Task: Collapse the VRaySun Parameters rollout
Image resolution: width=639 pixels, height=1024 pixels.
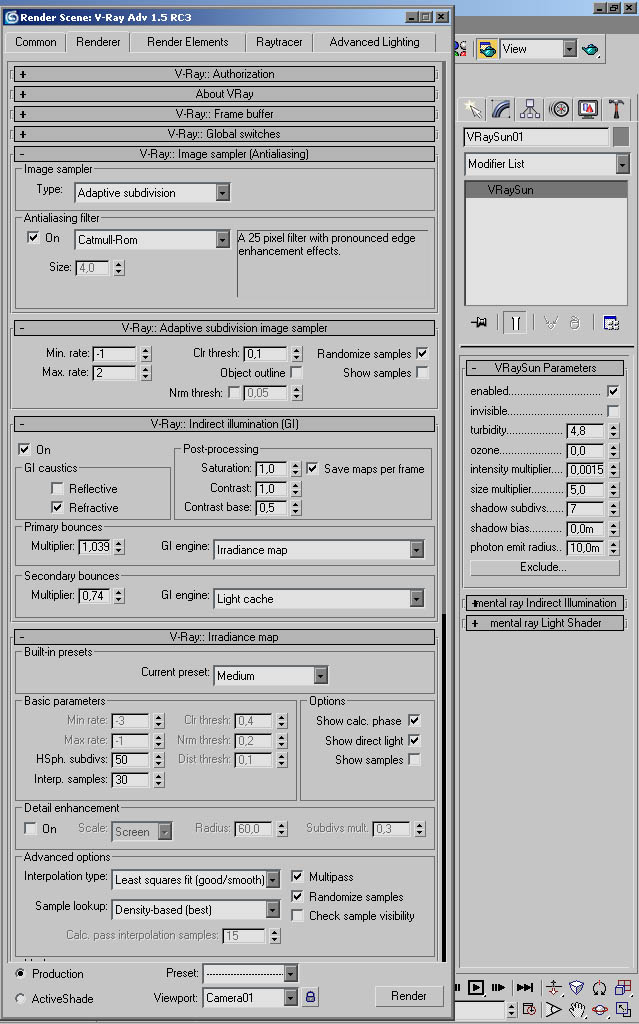Action: tap(545, 368)
